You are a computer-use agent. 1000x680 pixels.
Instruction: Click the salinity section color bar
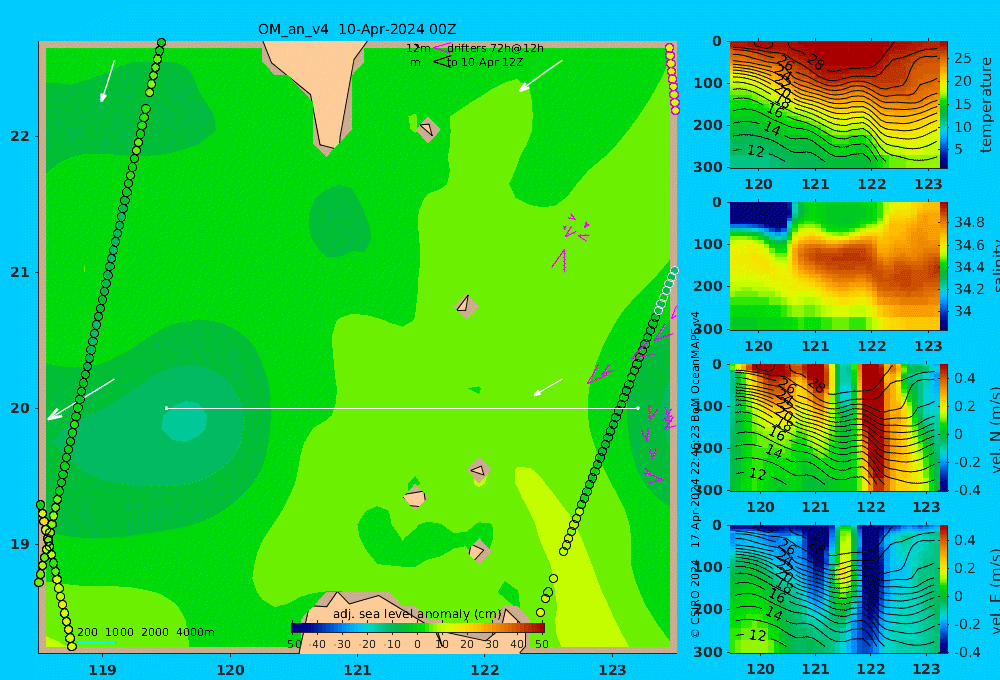(943, 266)
